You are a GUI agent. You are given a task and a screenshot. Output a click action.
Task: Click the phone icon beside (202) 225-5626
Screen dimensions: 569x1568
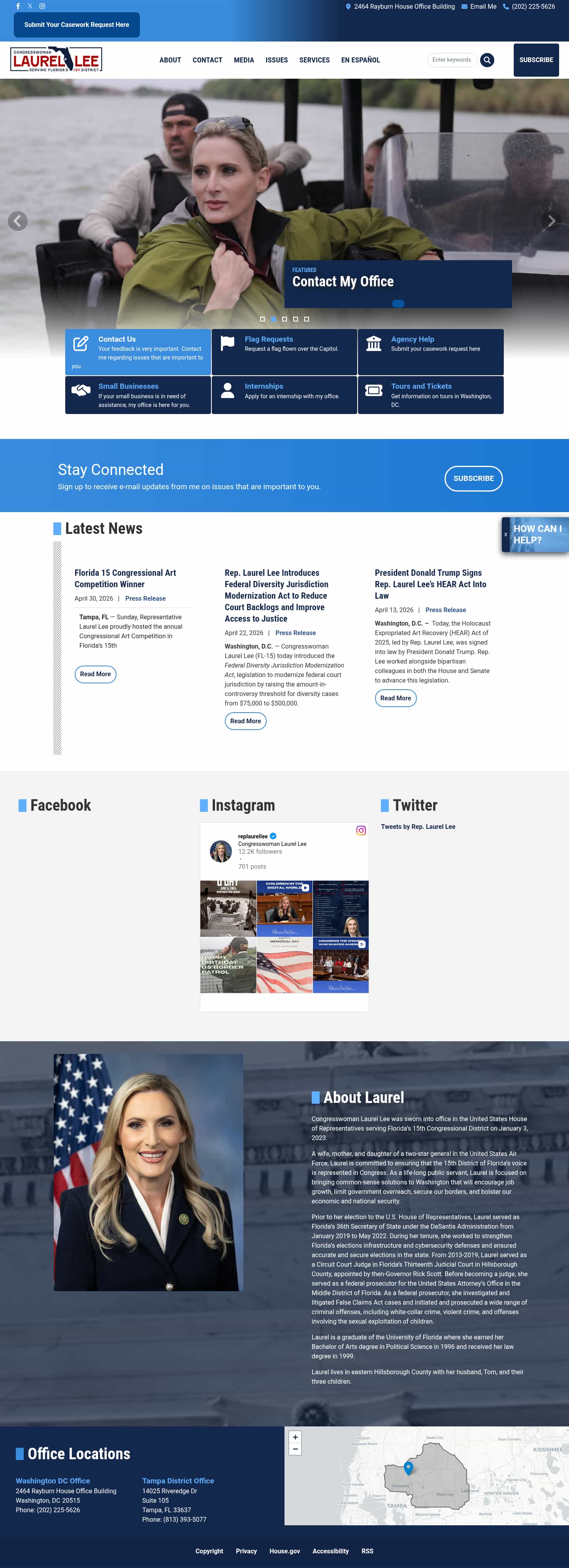[x=506, y=7]
